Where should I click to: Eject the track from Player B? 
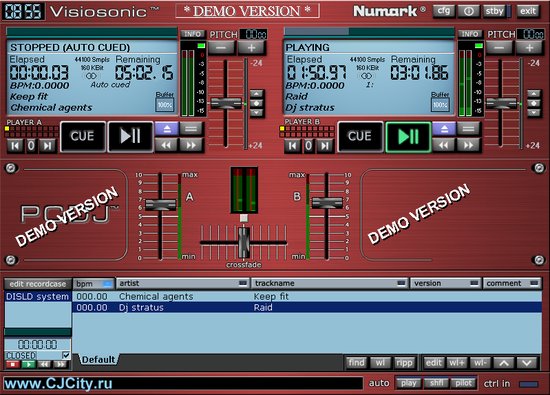tap(444, 129)
